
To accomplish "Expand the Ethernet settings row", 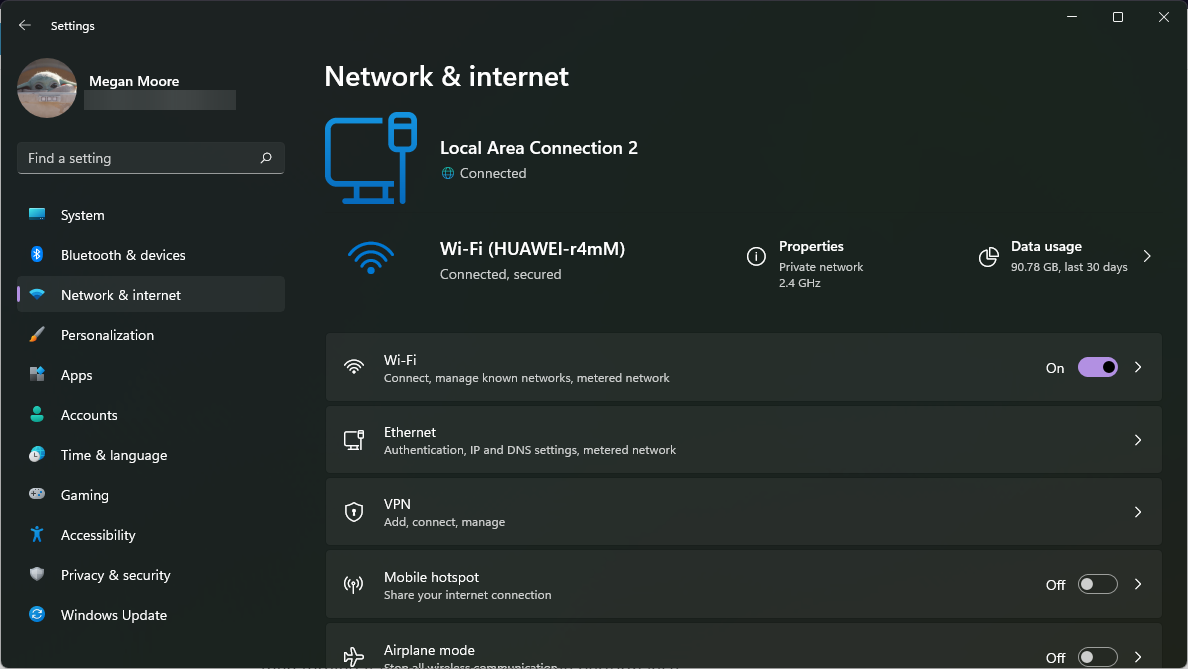I will pos(1137,439).
